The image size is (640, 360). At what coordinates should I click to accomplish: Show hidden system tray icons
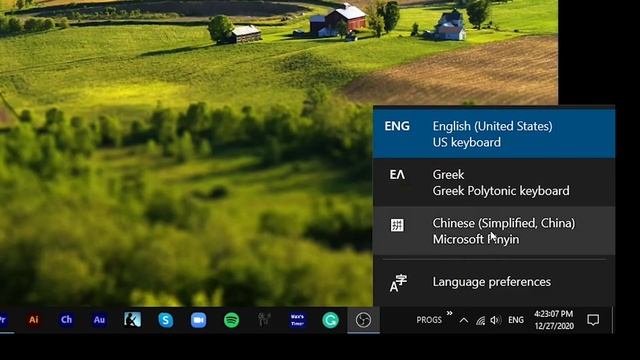click(464, 320)
